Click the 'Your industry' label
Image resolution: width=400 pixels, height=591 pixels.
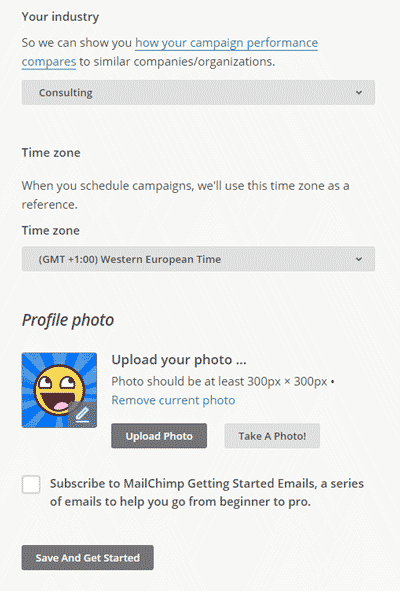tap(60, 17)
